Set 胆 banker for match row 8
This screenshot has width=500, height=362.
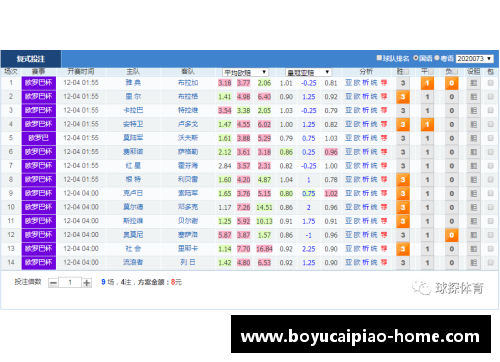(474, 180)
